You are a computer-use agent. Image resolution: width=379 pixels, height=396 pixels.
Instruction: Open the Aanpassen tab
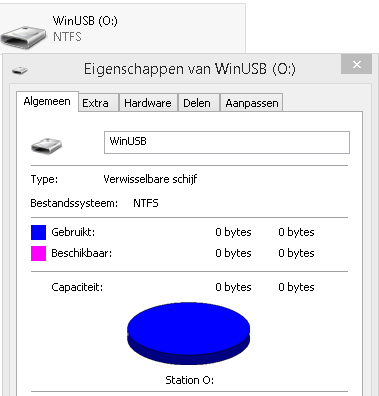pos(252,103)
